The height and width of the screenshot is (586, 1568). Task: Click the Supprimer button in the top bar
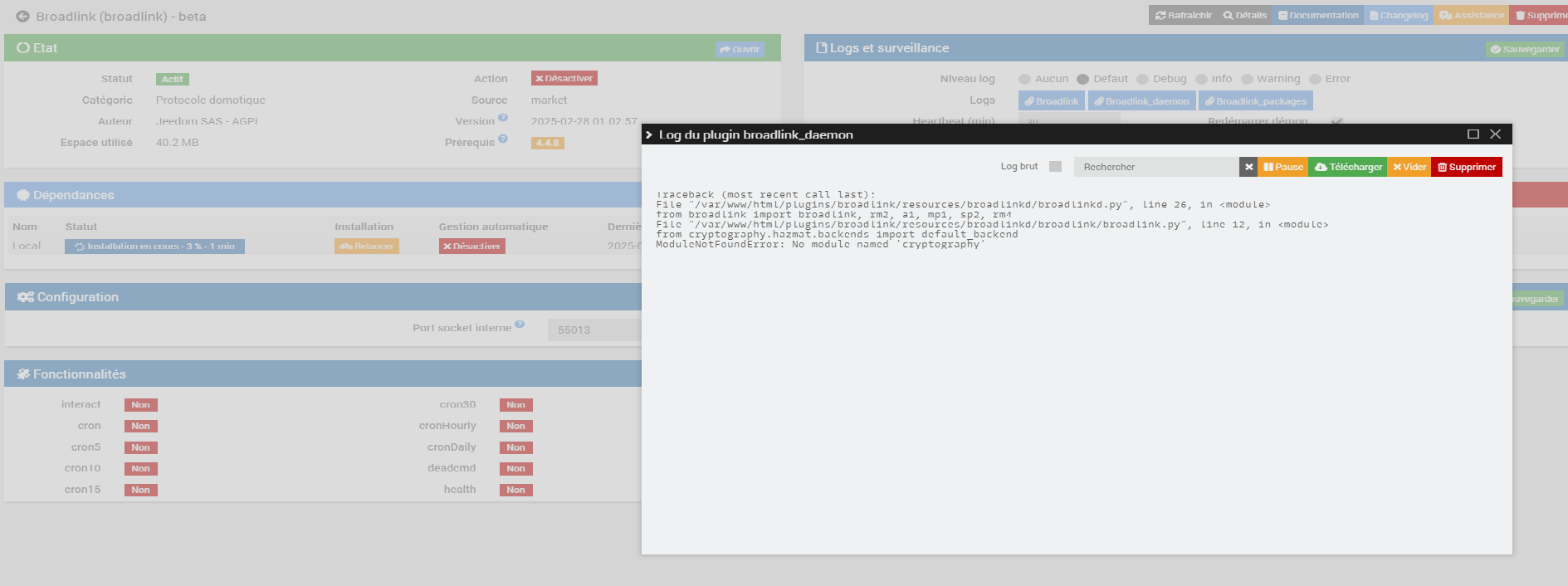(1540, 15)
